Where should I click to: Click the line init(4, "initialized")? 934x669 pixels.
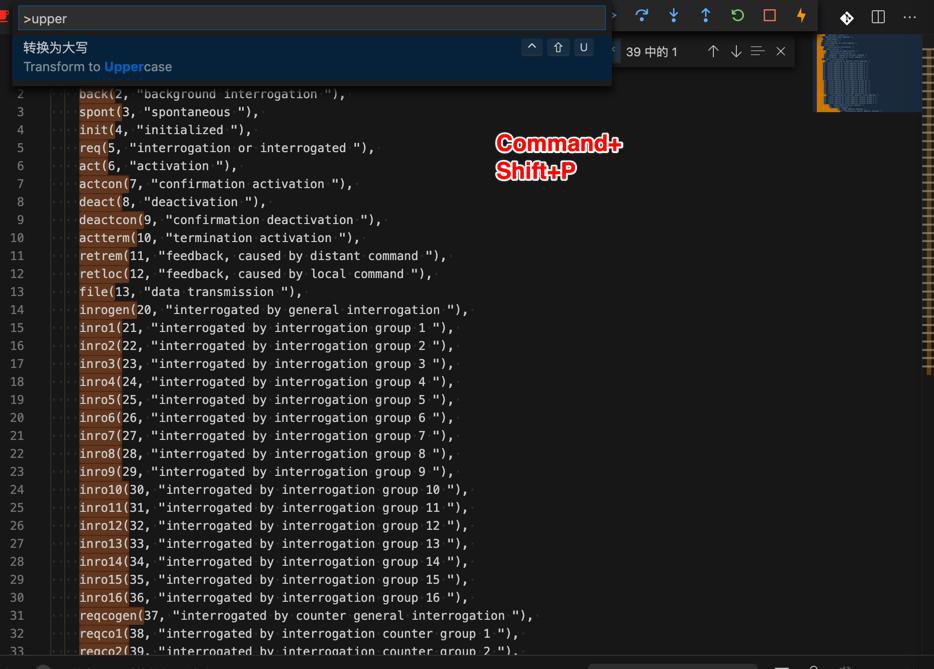pos(165,130)
